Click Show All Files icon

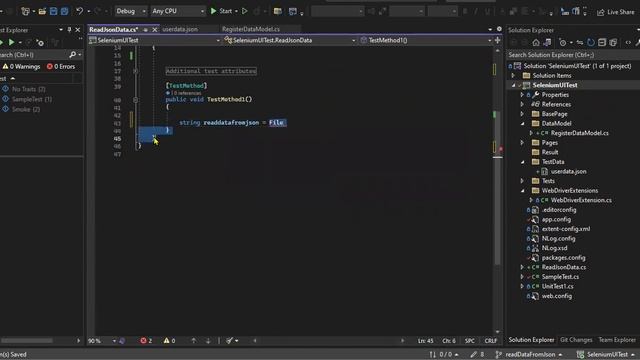pos(613,42)
